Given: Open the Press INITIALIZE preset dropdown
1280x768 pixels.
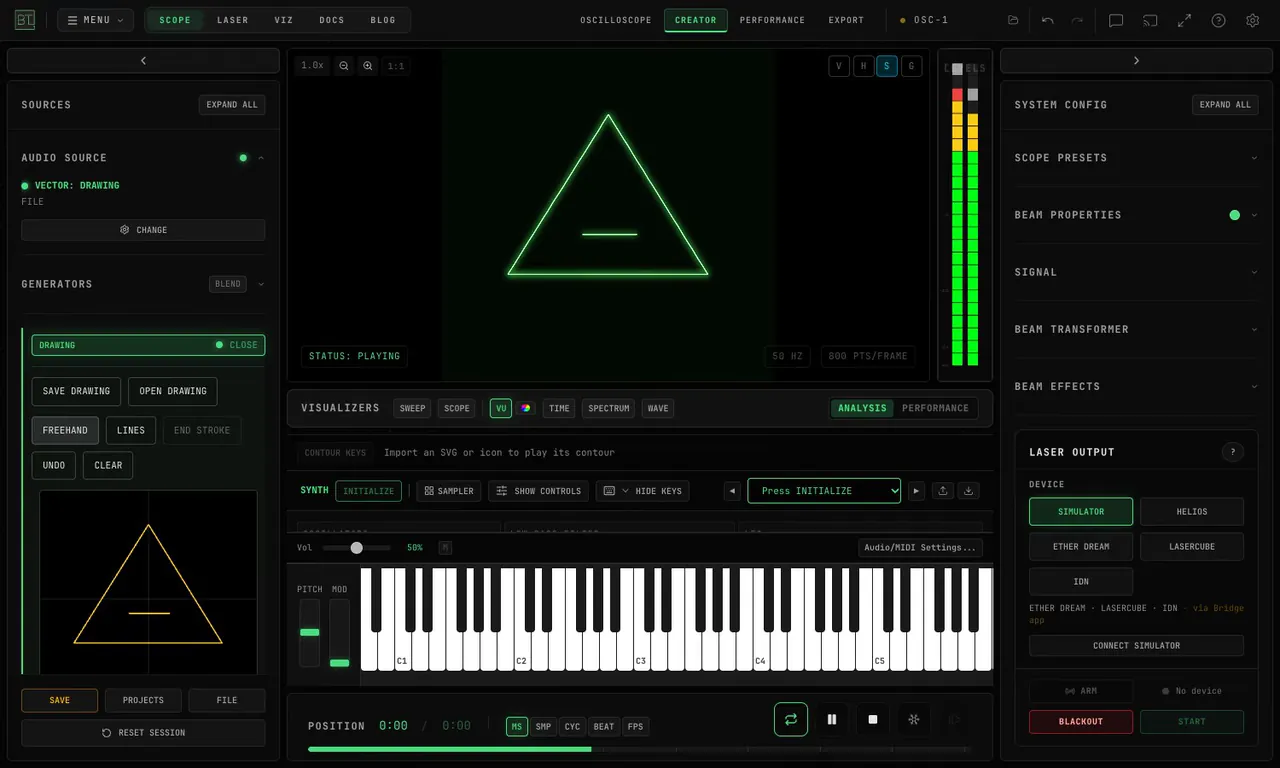Looking at the screenshot, I should click(824, 491).
